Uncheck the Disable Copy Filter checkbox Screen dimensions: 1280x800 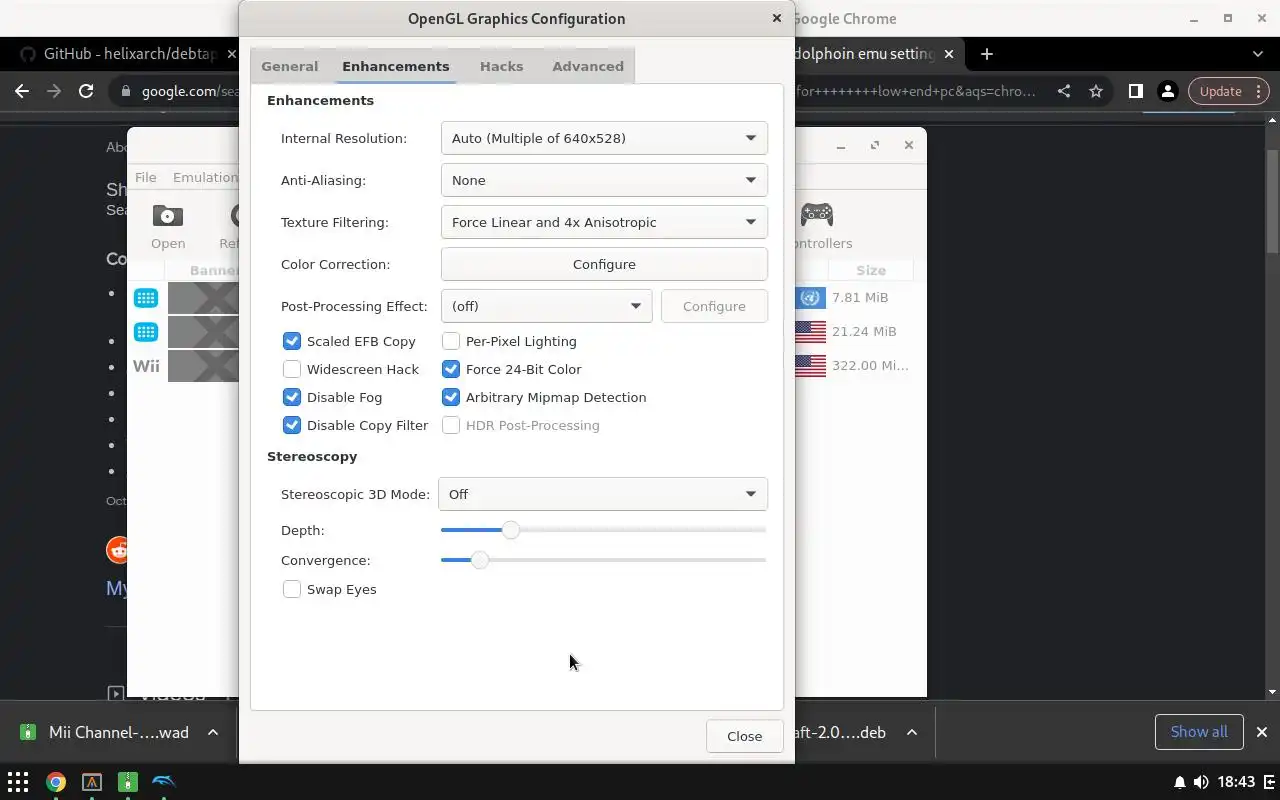coord(292,425)
